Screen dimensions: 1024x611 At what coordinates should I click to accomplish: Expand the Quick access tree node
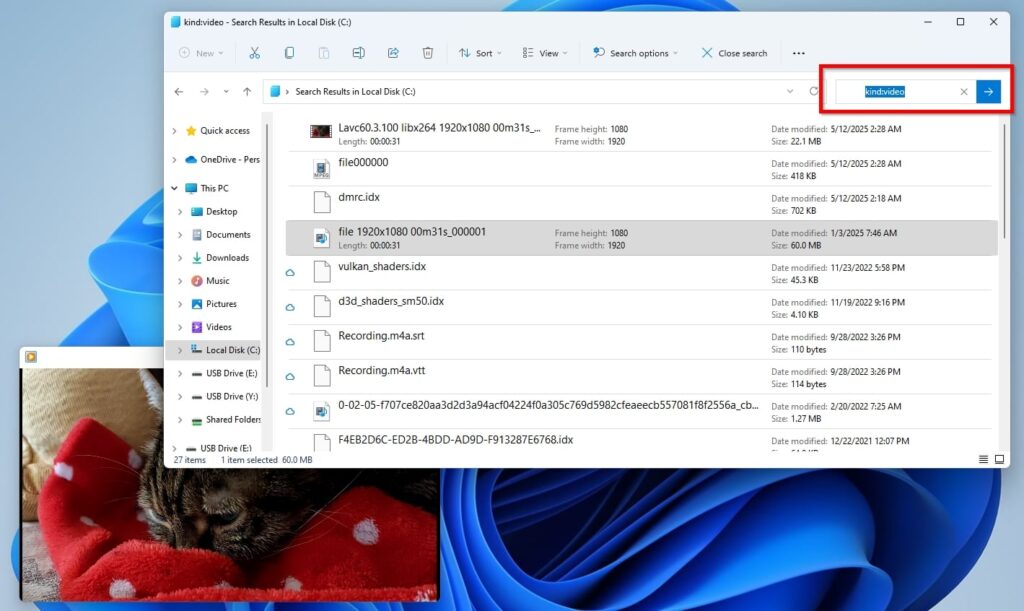click(x=175, y=131)
